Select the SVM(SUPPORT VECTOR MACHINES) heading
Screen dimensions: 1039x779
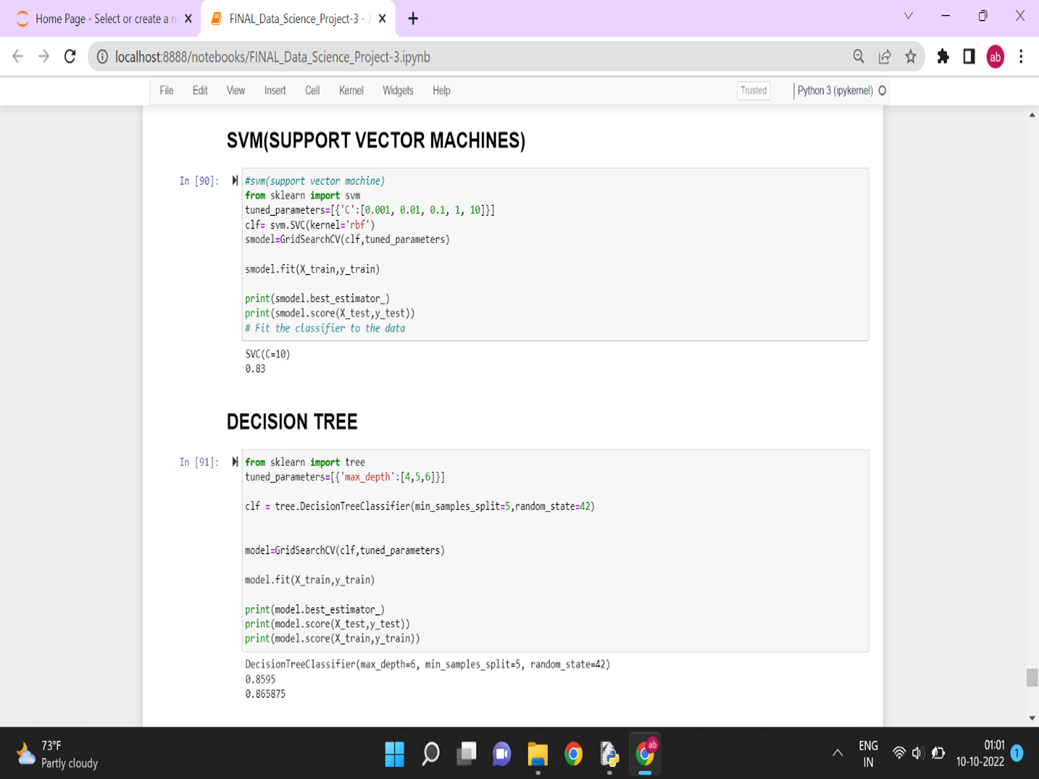click(376, 140)
